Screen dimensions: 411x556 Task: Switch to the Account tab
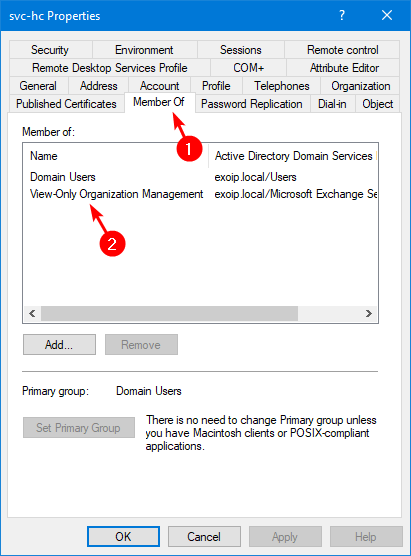click(159, 86)
